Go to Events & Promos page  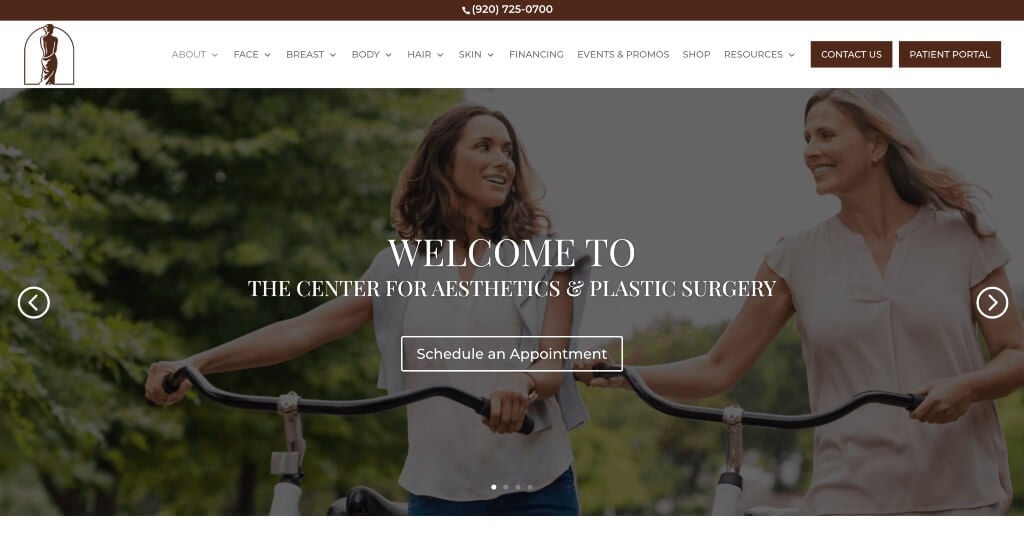coord(623,54)
